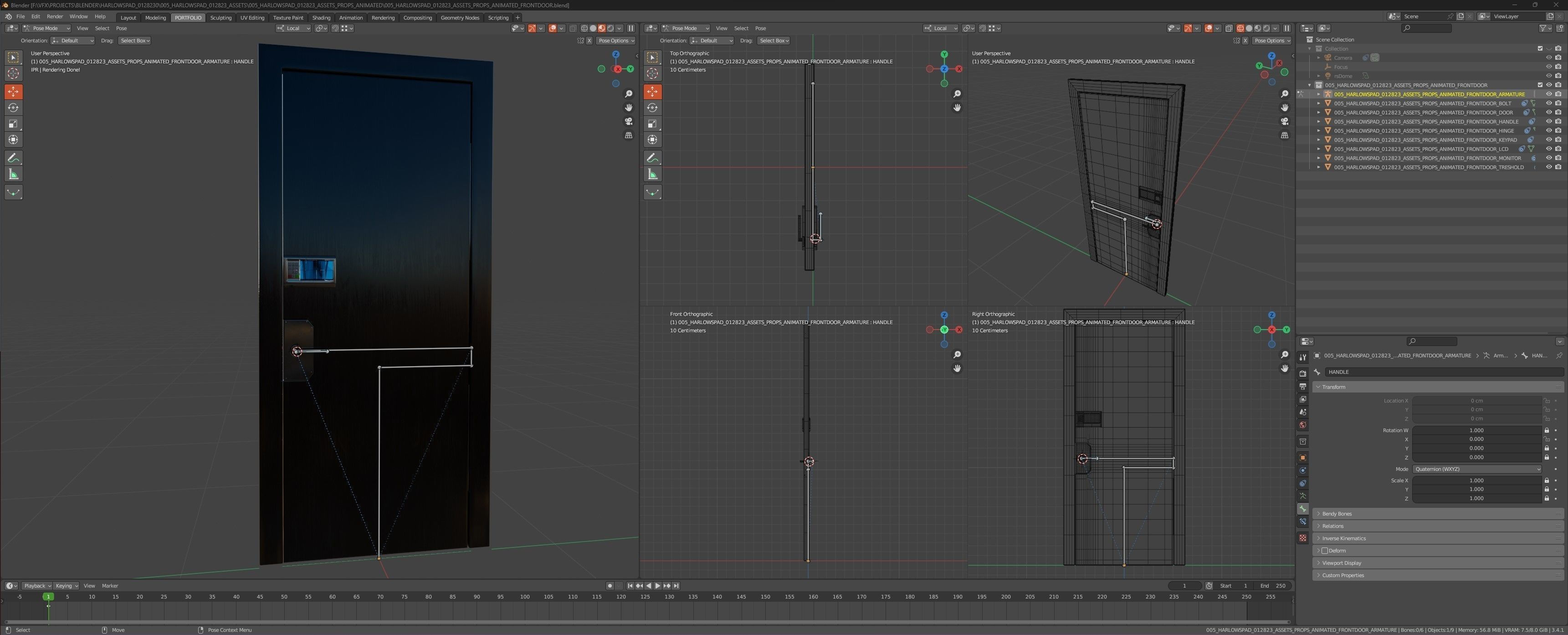Toggle lock on Scale X
The image size is (1568, 635).
pos(1547,480)
